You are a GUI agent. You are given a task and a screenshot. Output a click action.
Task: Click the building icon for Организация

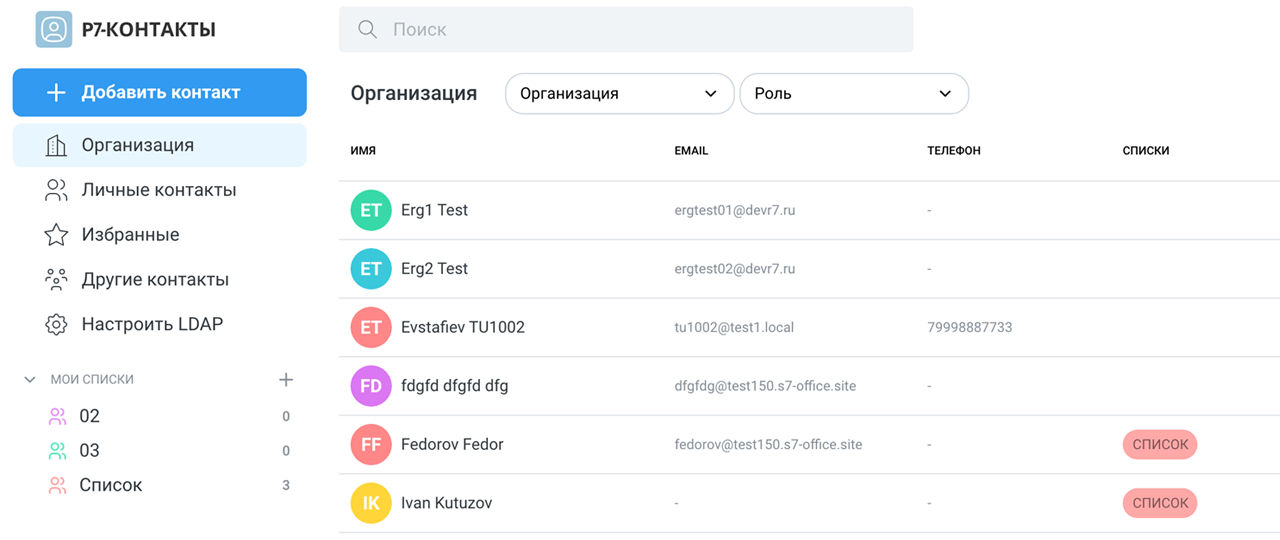(56, 146)
